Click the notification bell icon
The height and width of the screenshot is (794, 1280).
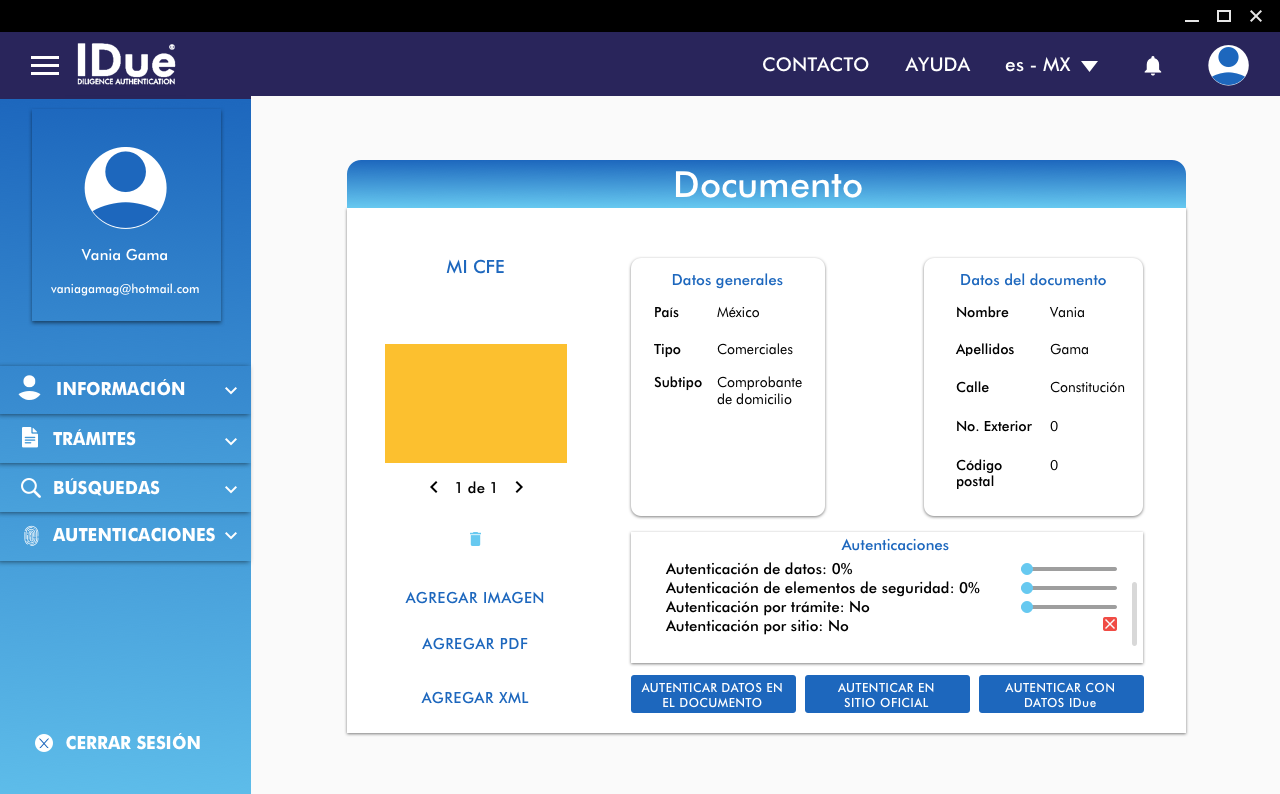click(x=1152, y=66)
